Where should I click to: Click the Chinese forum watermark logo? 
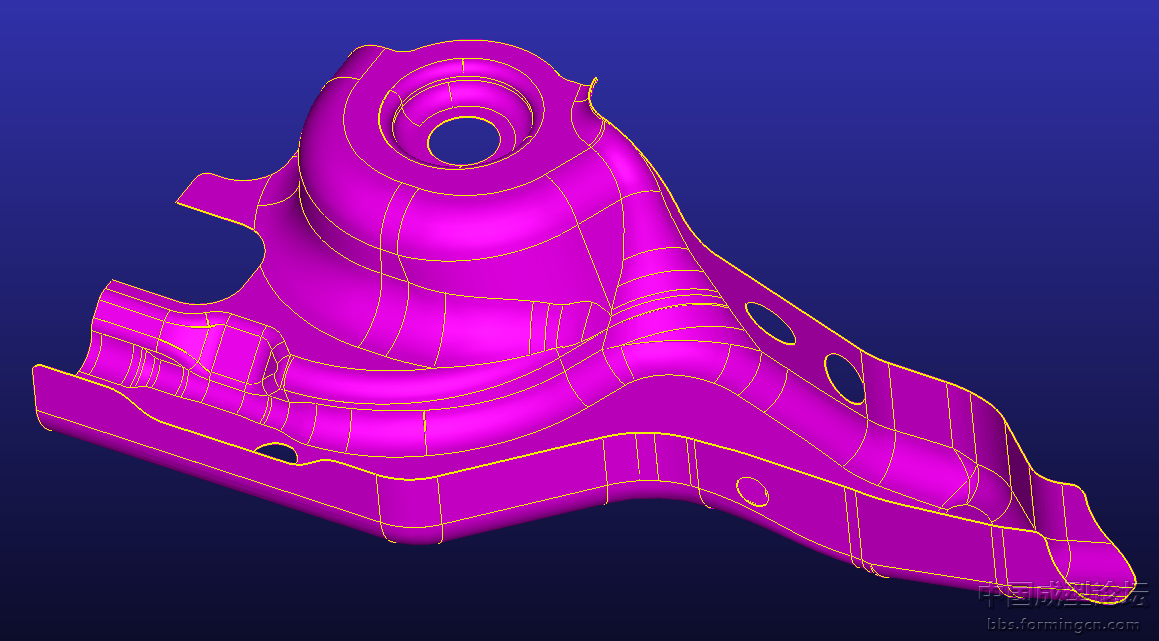coord(1062,595)
